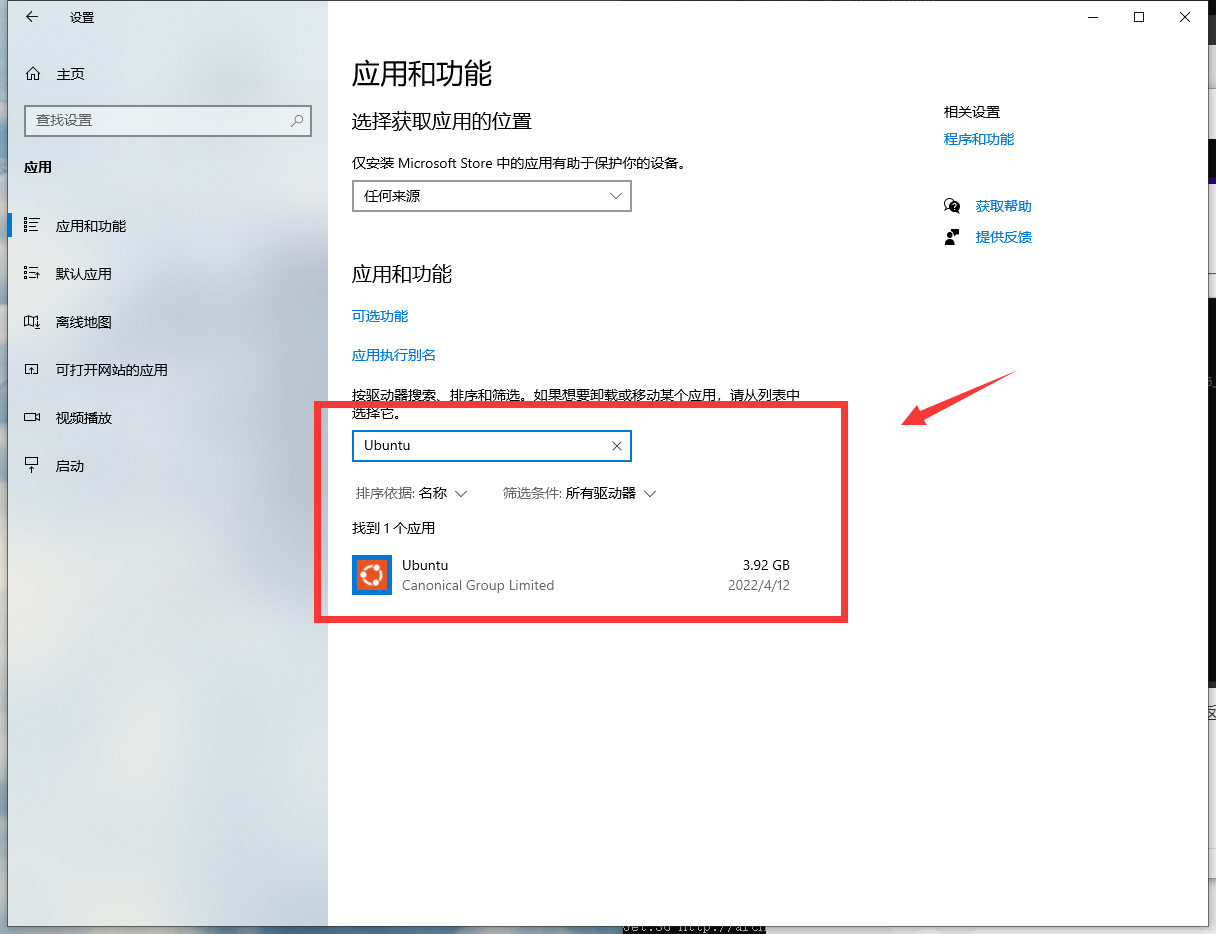Screen dimensions: 1216x934
Task: Select the Ubuntu app name in results
Action: pyautogui.click(x=425, y=565)
